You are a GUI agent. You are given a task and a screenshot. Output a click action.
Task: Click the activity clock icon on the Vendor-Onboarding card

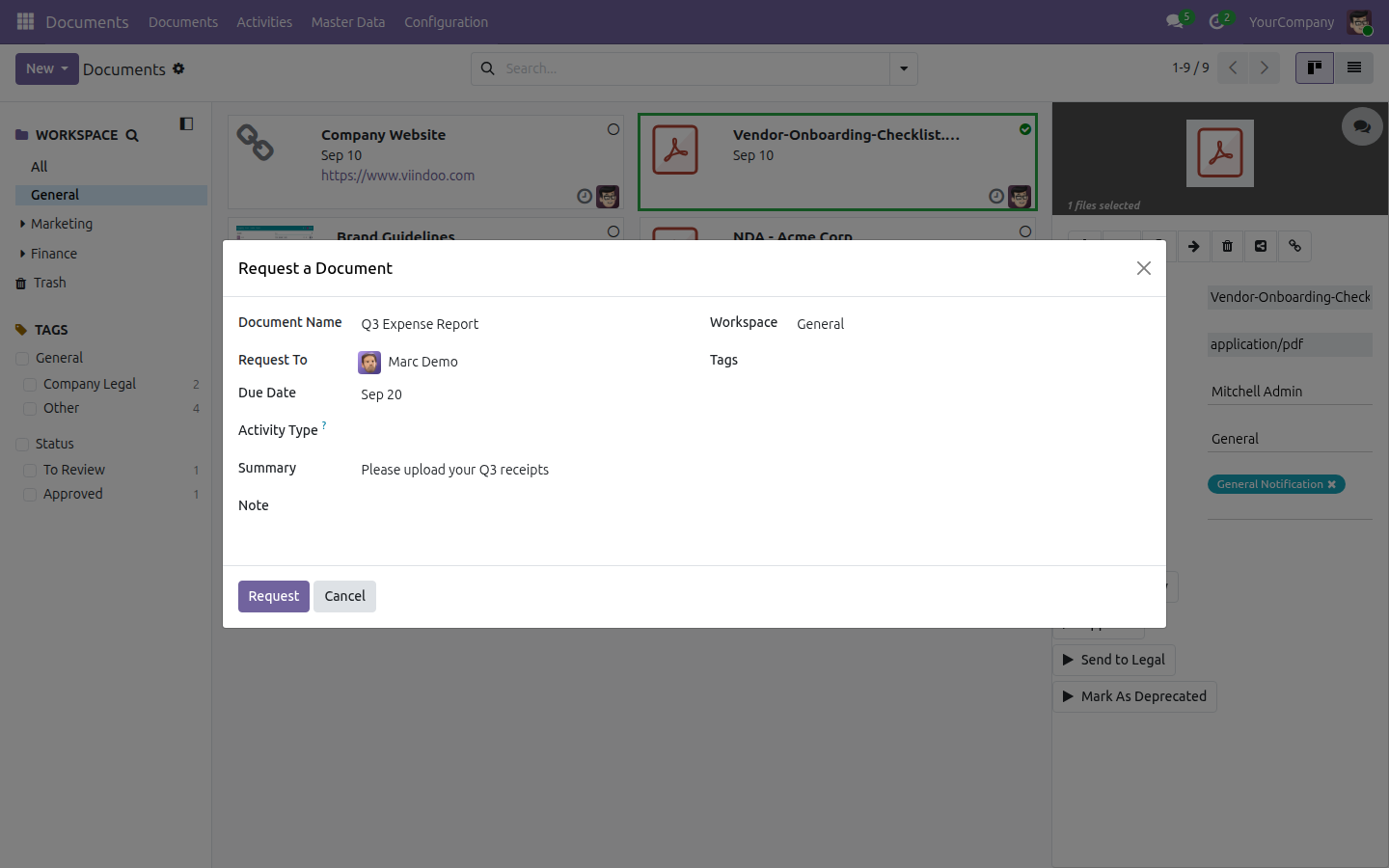[996, 197]
